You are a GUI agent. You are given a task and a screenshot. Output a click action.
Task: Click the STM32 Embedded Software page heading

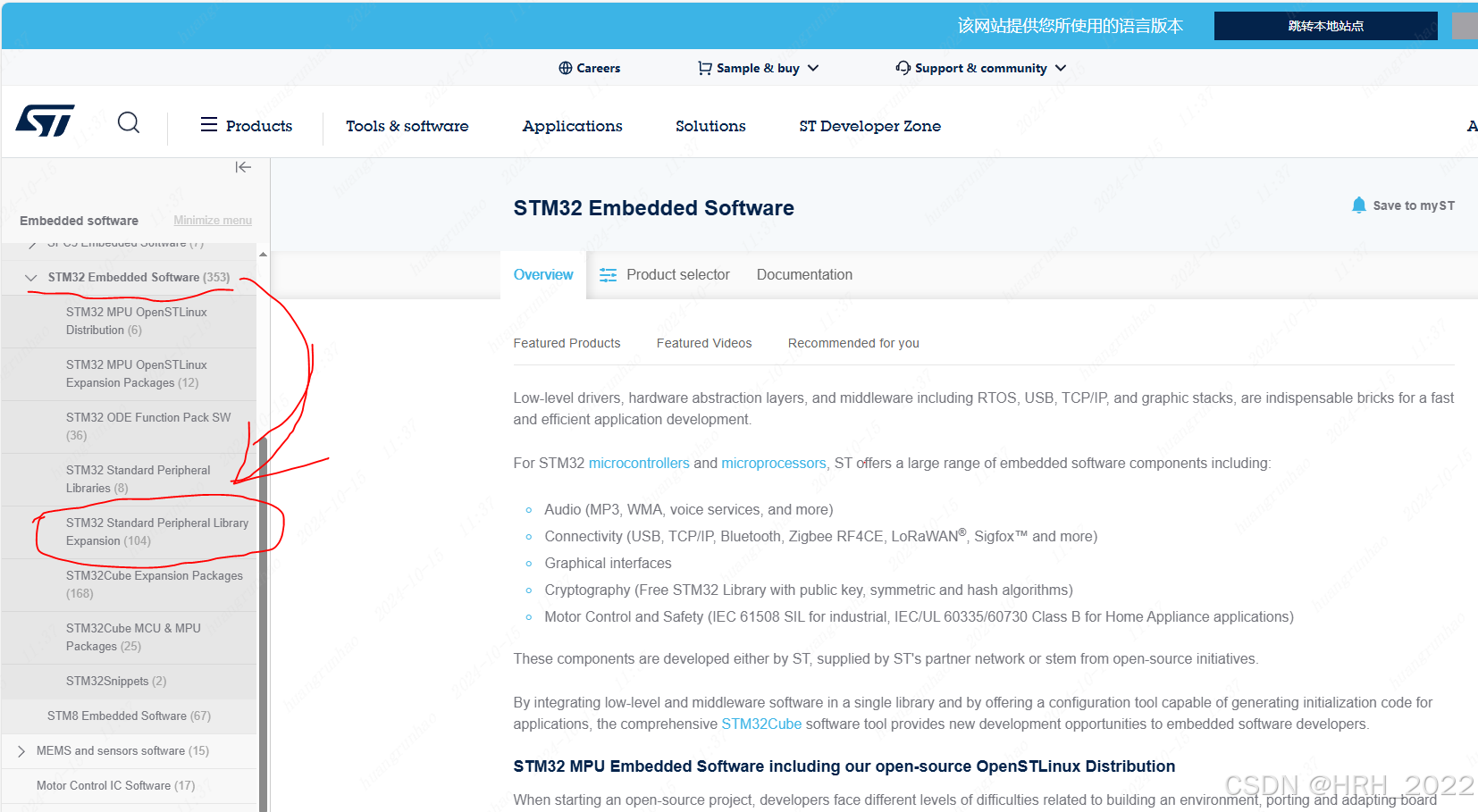(x=653, y=208)
